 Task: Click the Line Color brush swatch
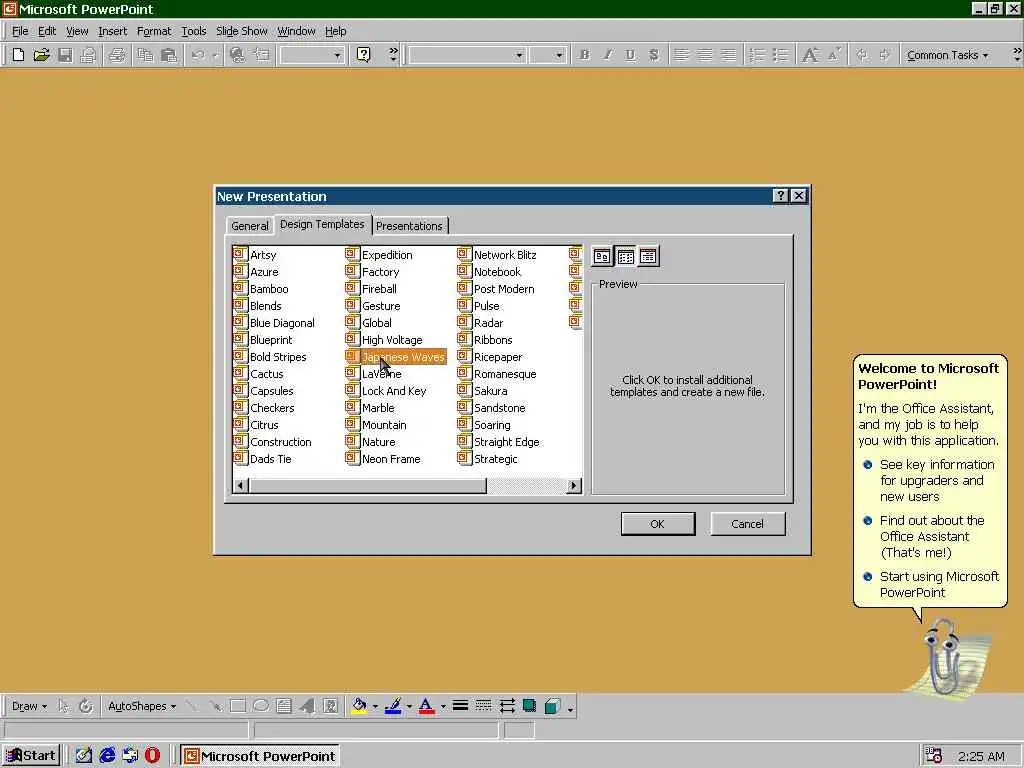pyautogui.click(x=393, y=706)
